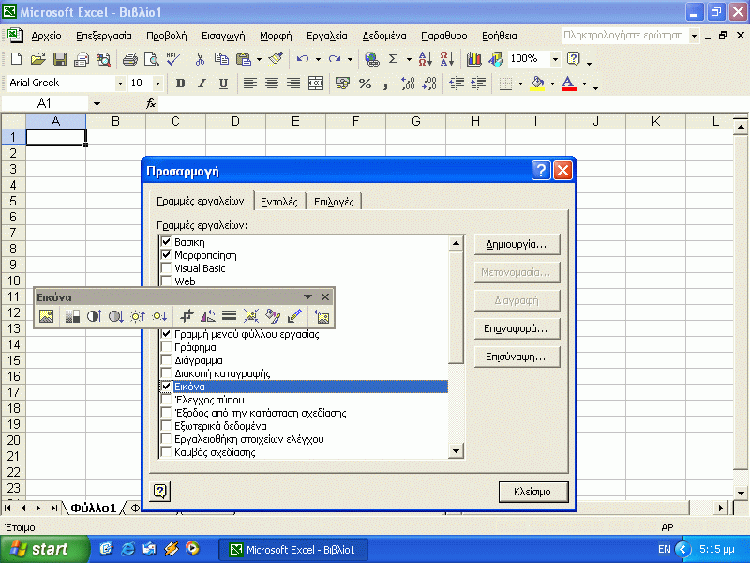Click Reset Picture in Εικόνα toolbar
750x563 pixels.
[322, 316]
